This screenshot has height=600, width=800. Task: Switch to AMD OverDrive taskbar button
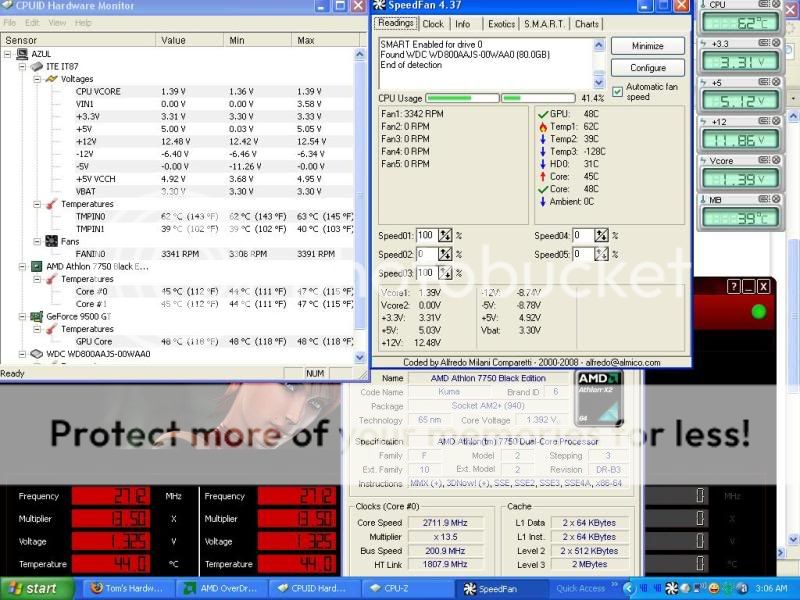tap(221, 589)
